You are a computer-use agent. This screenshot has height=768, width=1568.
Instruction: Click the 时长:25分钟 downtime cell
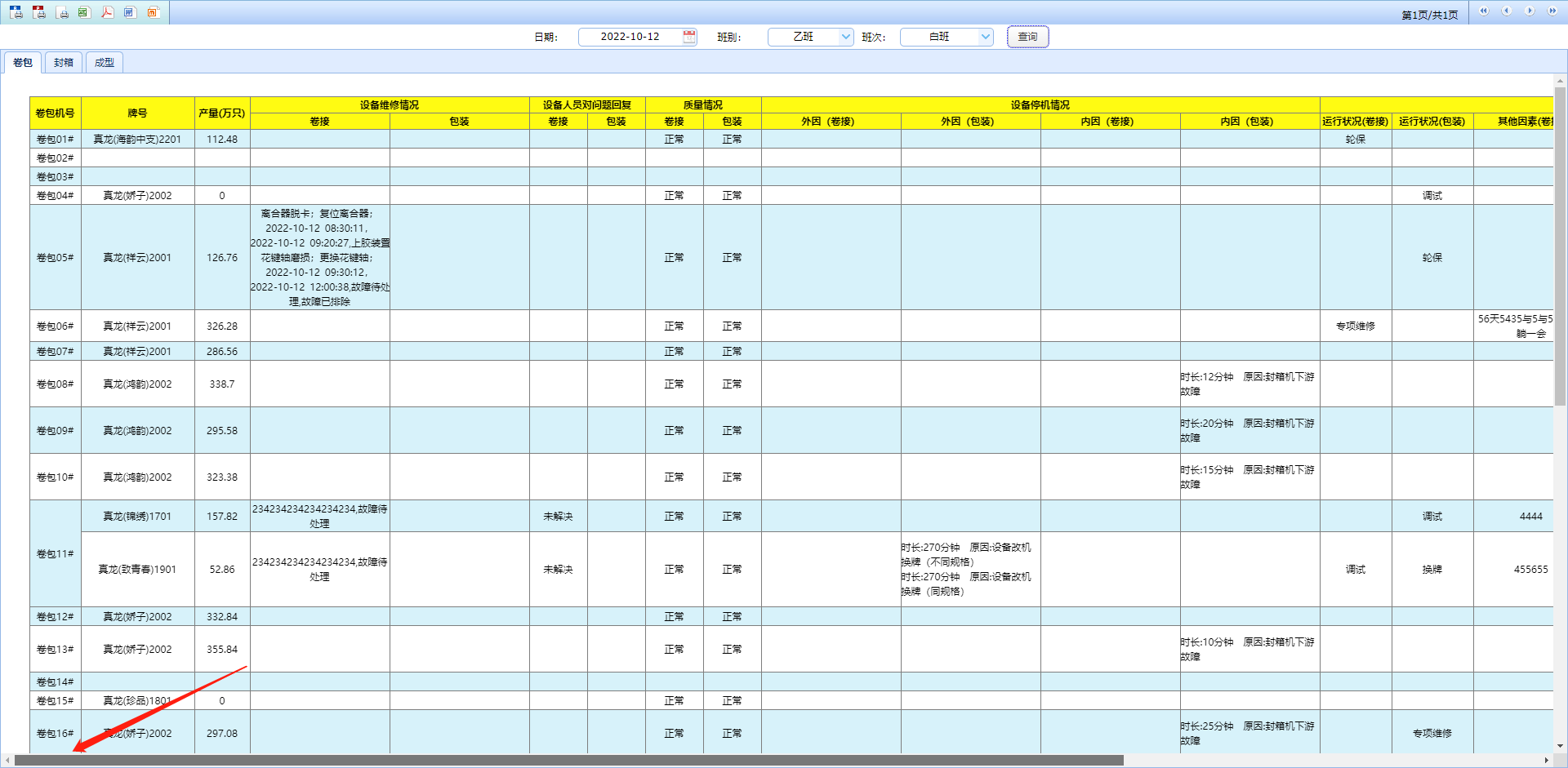[x=1250, y=734]
